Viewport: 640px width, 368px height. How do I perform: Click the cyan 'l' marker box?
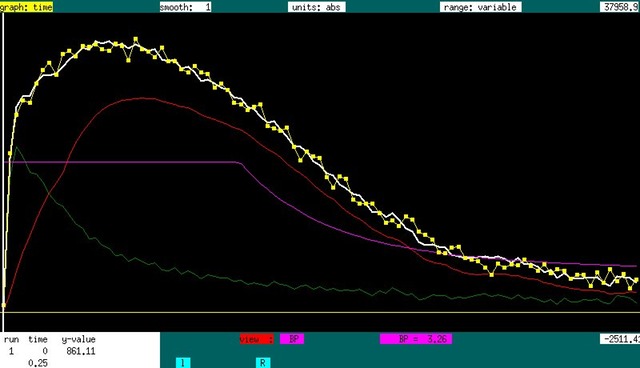(183, 363)
